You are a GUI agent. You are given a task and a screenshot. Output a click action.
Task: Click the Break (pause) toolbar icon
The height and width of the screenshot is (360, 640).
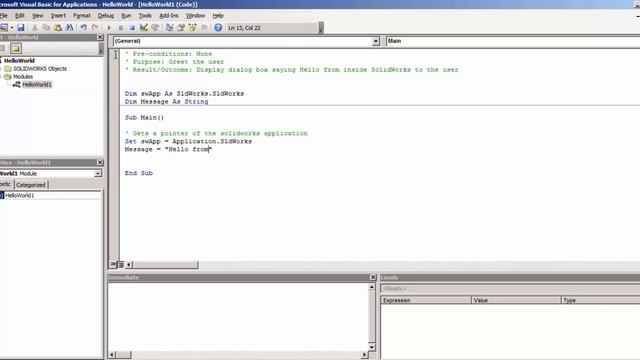[121, 28]
